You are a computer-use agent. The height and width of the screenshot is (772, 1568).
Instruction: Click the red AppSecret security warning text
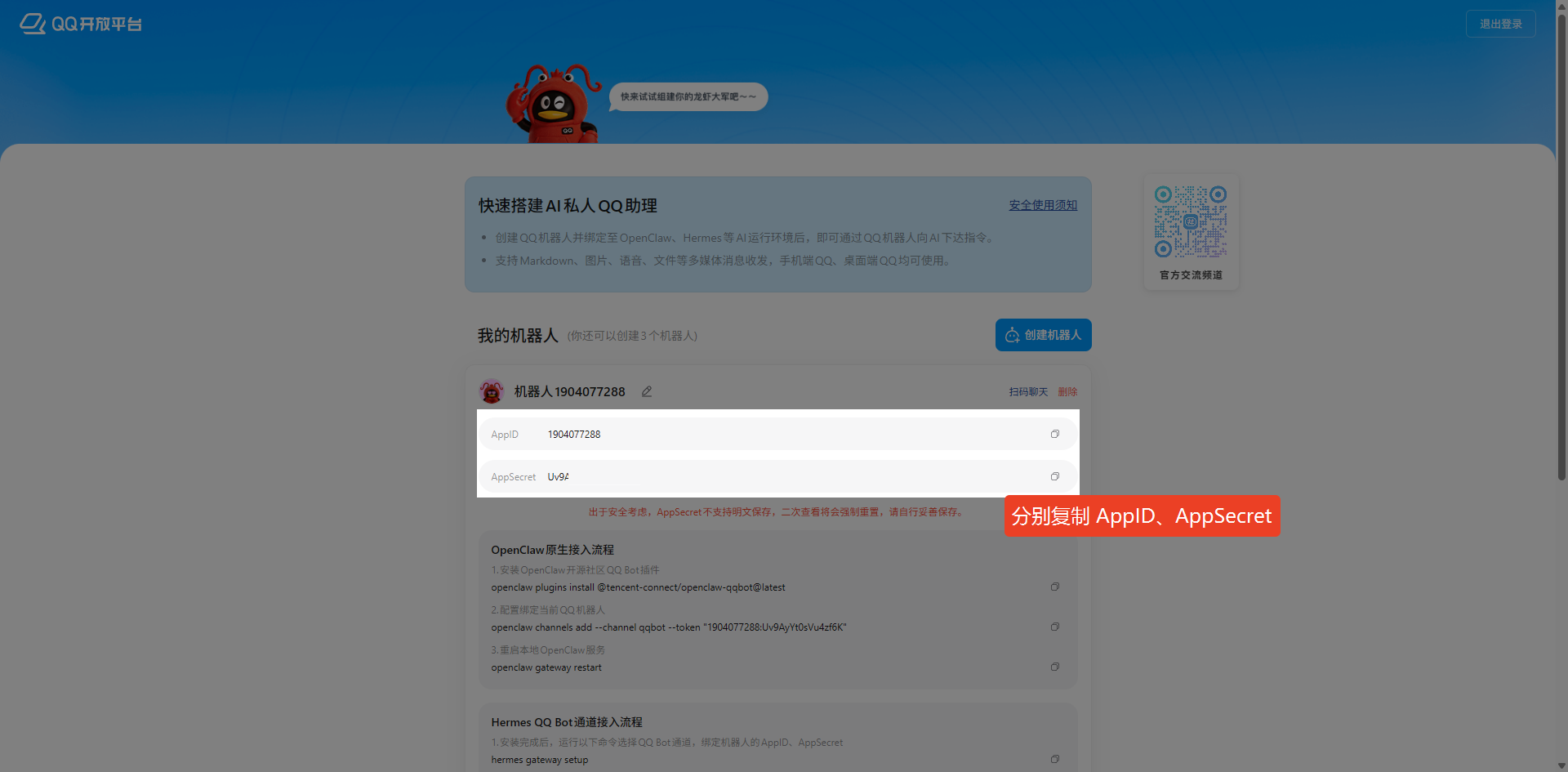777,512
